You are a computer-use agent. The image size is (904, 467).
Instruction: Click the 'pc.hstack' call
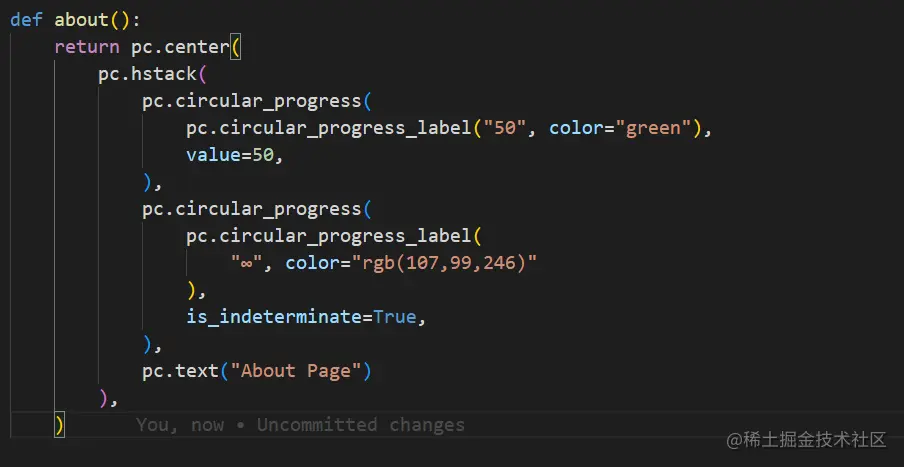tap(147, 74)
